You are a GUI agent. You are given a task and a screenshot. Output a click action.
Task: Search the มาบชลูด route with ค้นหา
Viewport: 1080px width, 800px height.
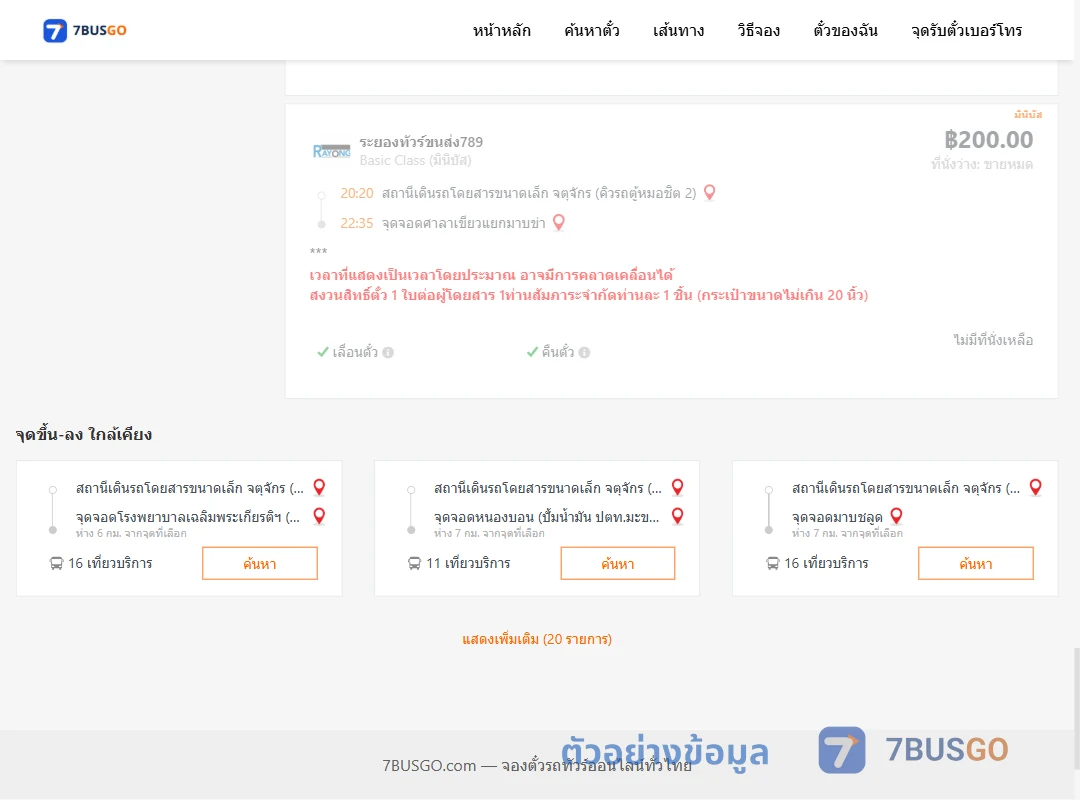(975, 564)
